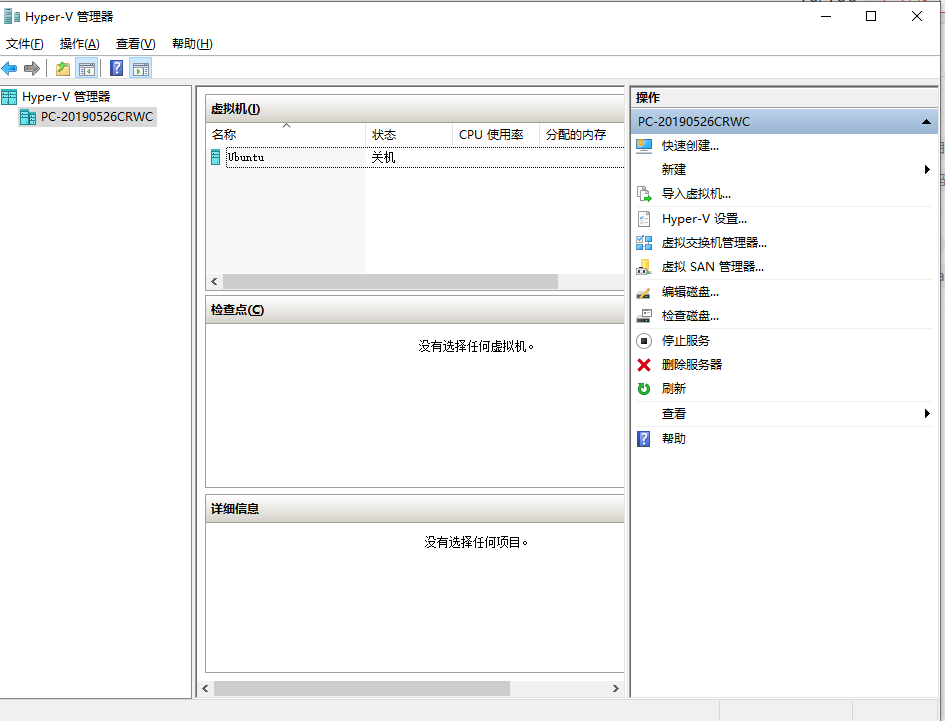Select Hyper-V 管理器 root tree label
945x721 pixels.
click(x=66, y=96)
